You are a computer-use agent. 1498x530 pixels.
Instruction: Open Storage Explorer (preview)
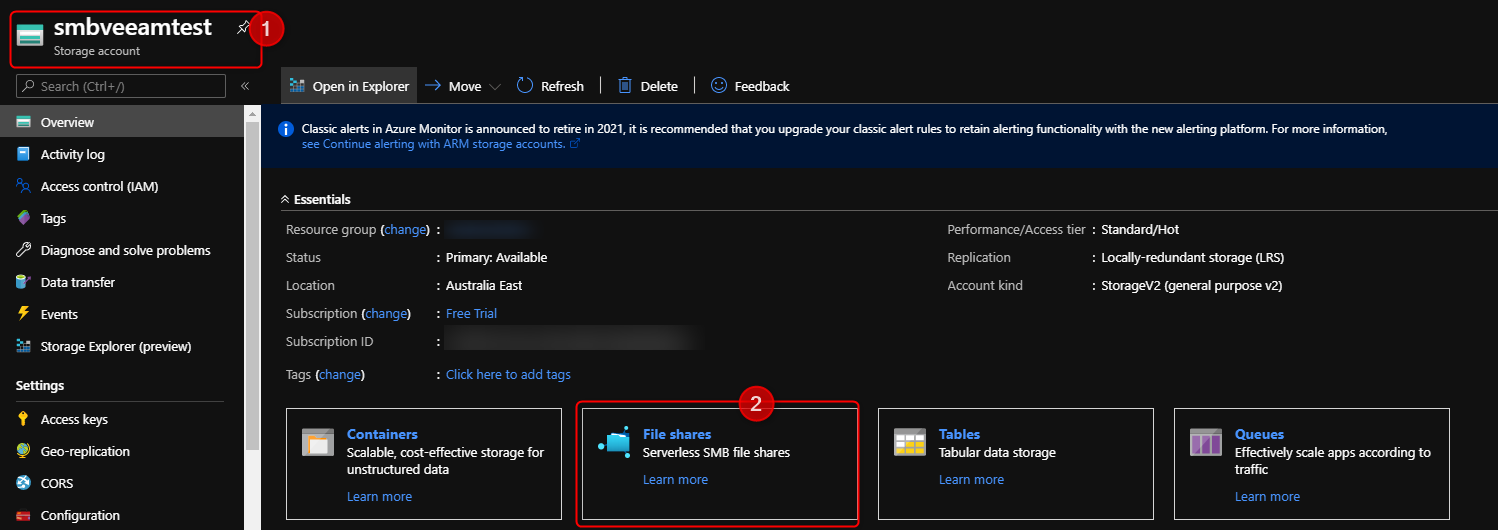[115, 346]
